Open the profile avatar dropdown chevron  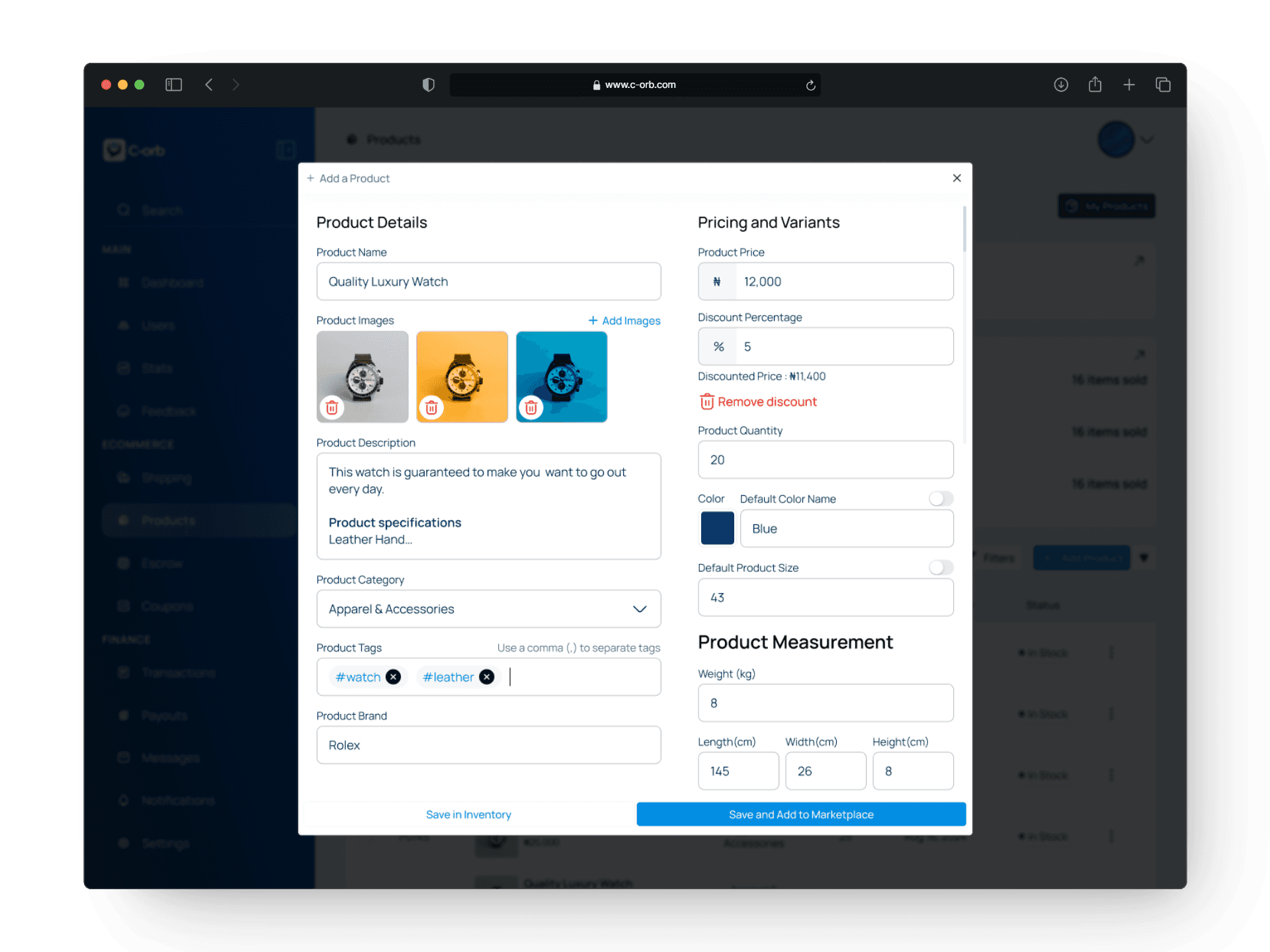click(1147, 140)
